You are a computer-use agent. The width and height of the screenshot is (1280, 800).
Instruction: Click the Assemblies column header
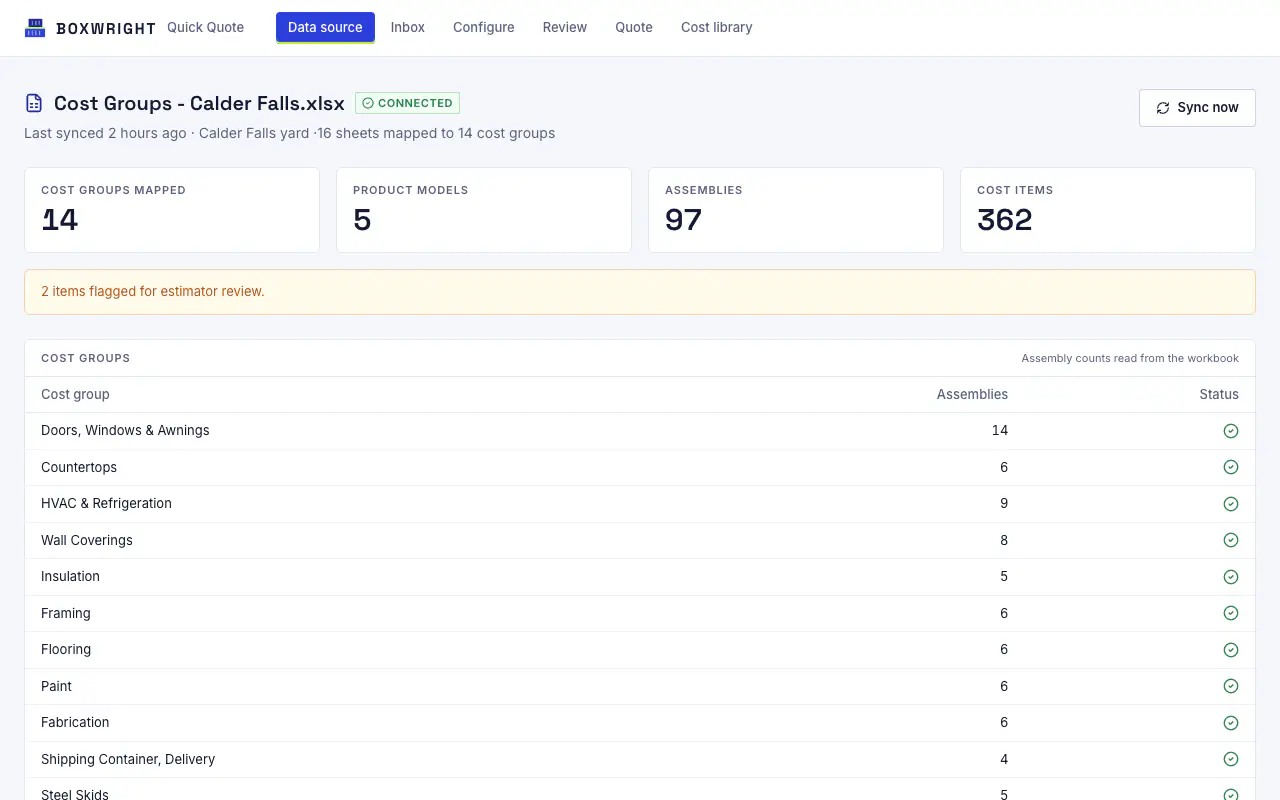972,394
